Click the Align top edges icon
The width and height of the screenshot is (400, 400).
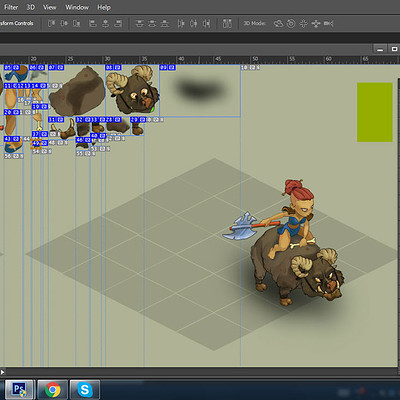click(x=51, y=23)
